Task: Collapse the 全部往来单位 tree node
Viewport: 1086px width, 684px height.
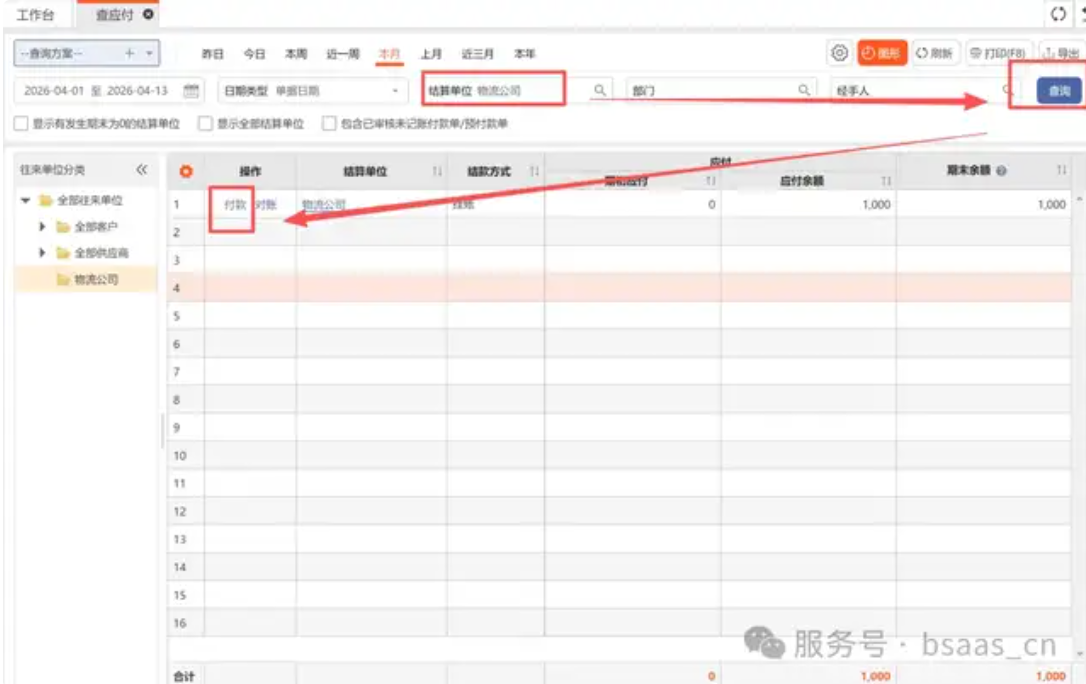Action: point(26,200)
